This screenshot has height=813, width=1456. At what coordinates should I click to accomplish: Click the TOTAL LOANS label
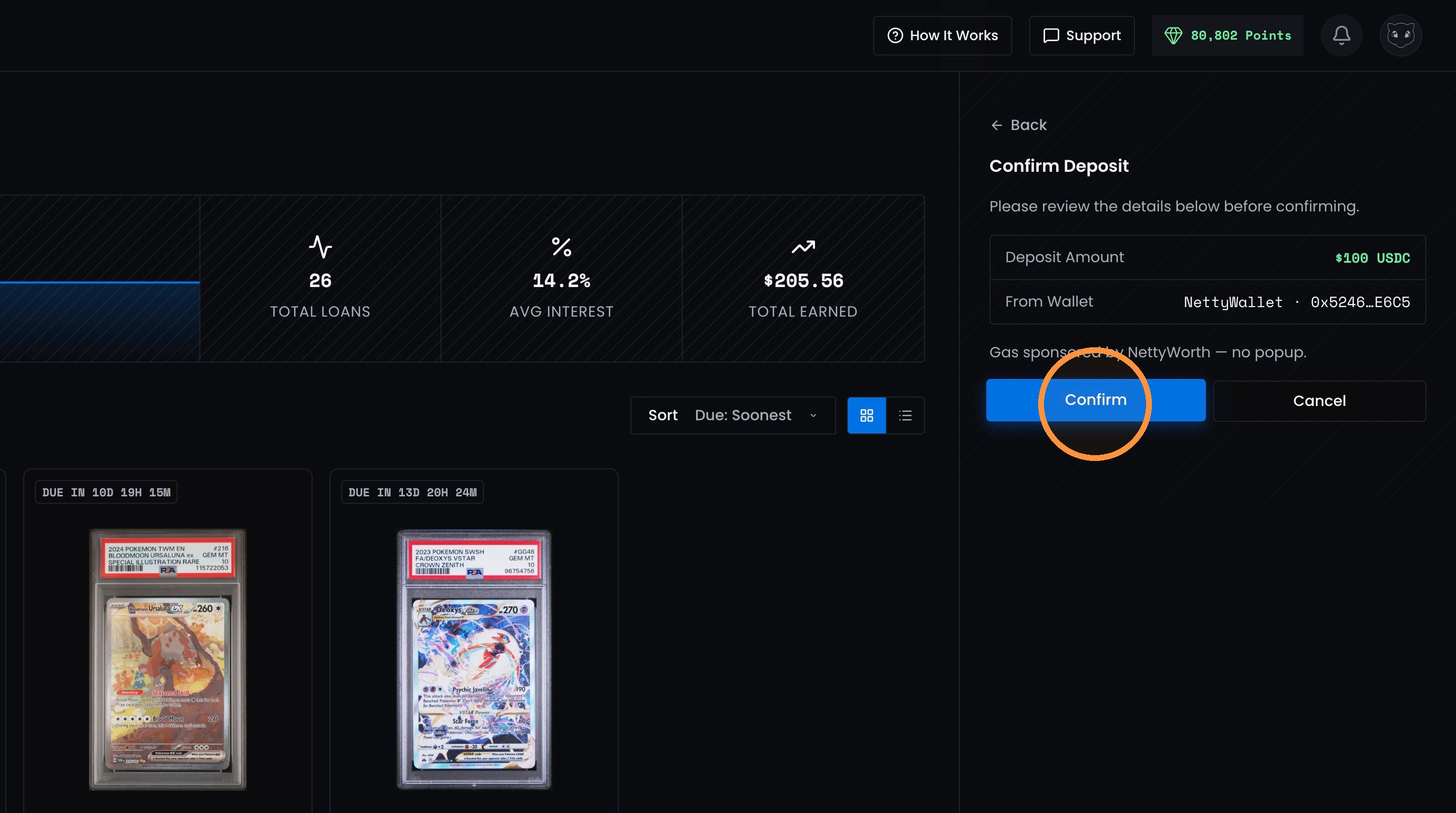click(320, 312)
